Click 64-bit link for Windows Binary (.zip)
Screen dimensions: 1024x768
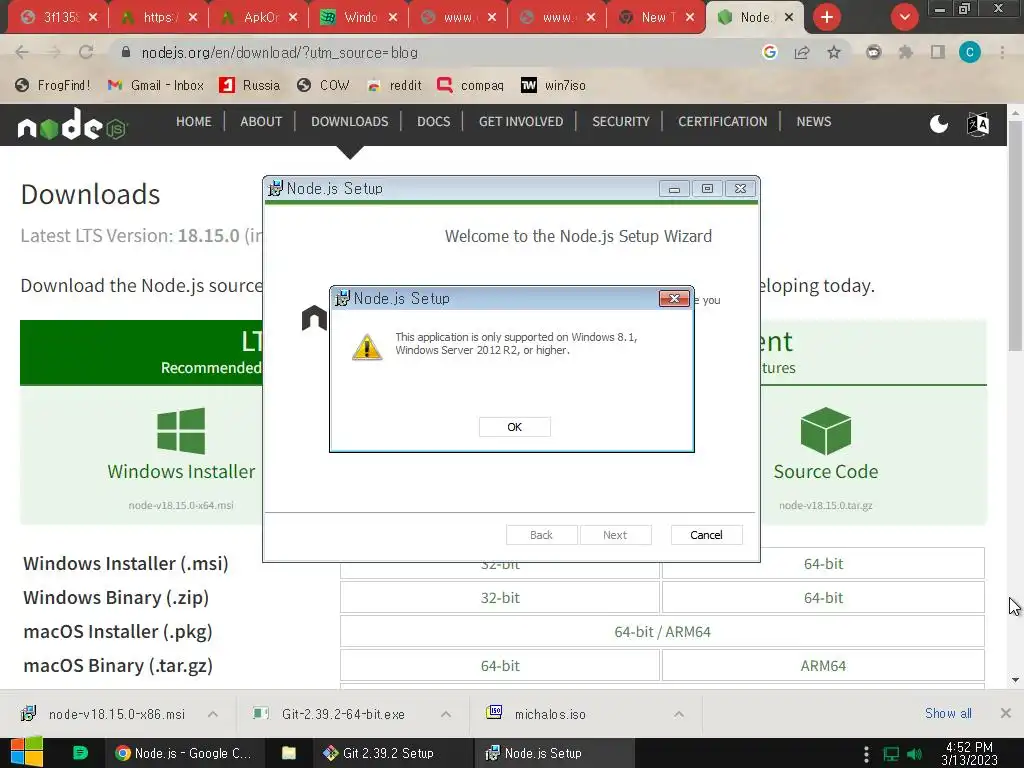[x=824, y=598]
